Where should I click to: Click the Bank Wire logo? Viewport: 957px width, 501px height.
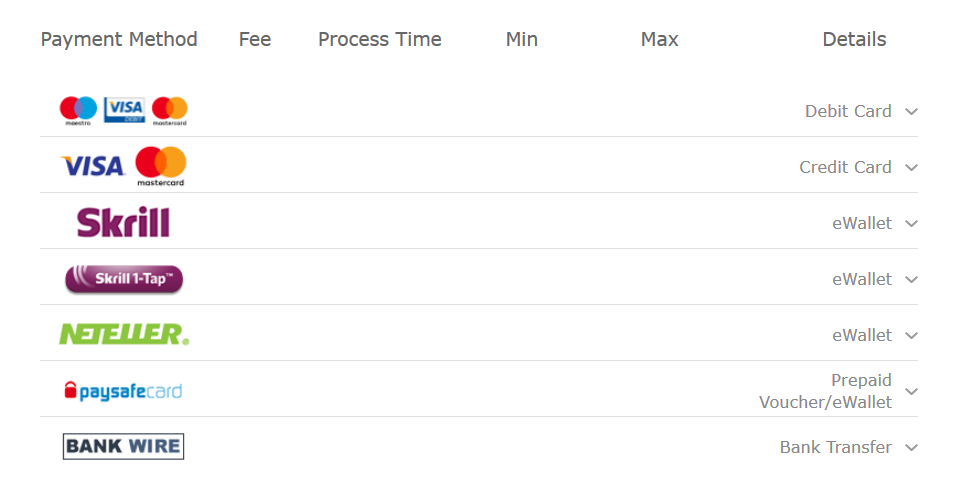pos(123,446)
